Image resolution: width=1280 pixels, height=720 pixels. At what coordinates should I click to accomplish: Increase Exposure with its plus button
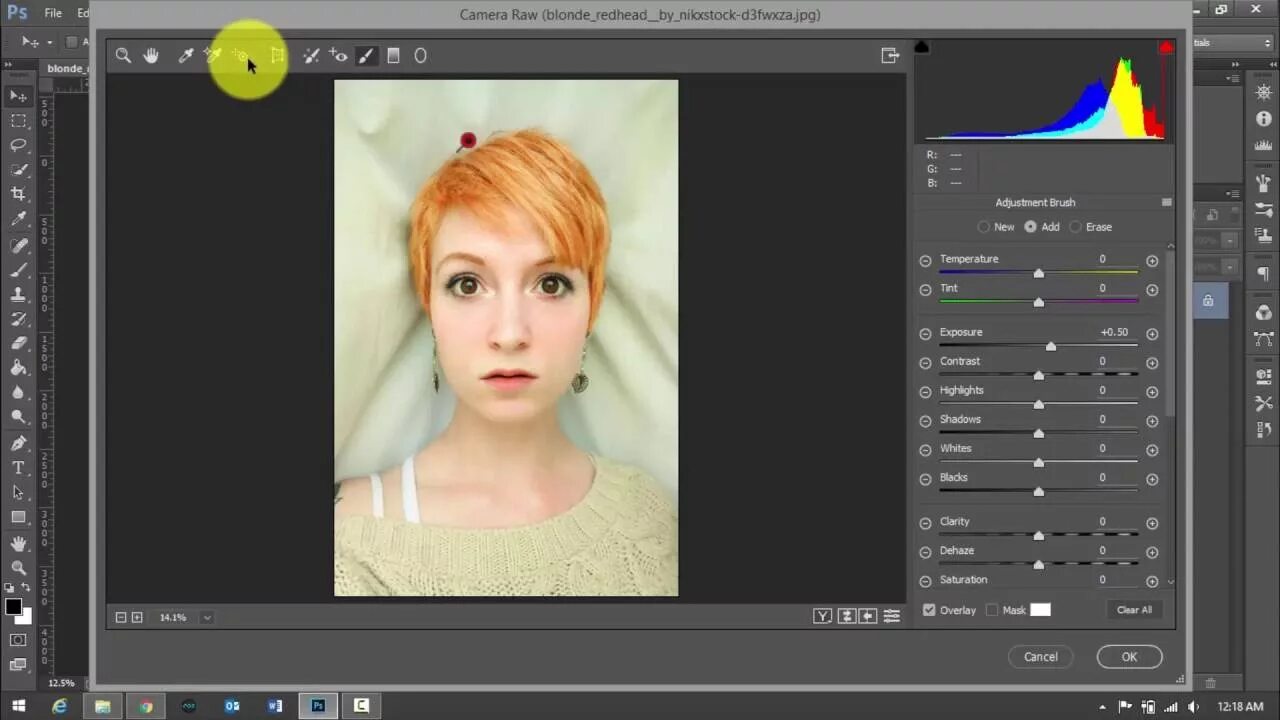[x=1152, y=333]
